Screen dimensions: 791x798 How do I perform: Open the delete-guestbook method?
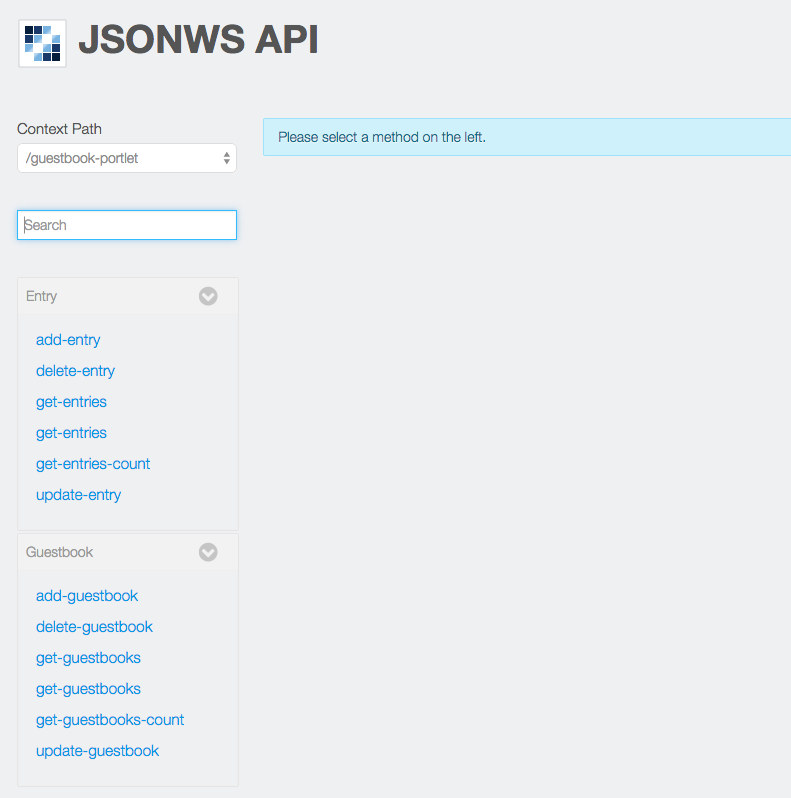coord(94,627)
